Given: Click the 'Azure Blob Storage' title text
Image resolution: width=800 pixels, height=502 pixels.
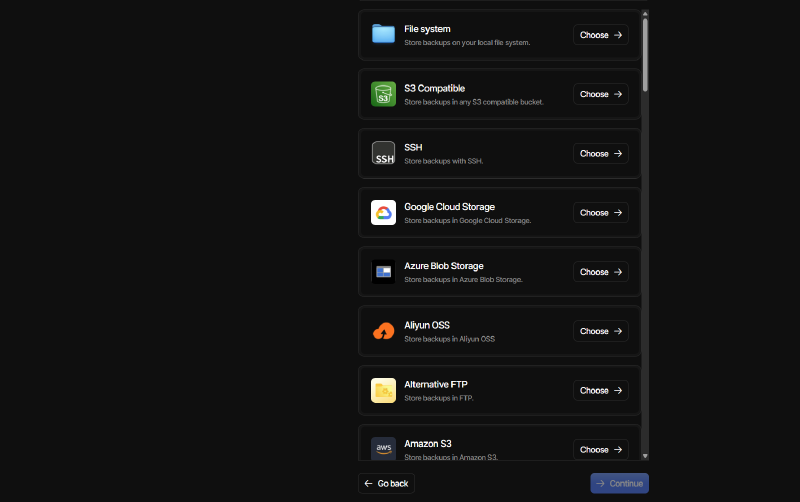Looking at the screenshot, I should 443,266.
